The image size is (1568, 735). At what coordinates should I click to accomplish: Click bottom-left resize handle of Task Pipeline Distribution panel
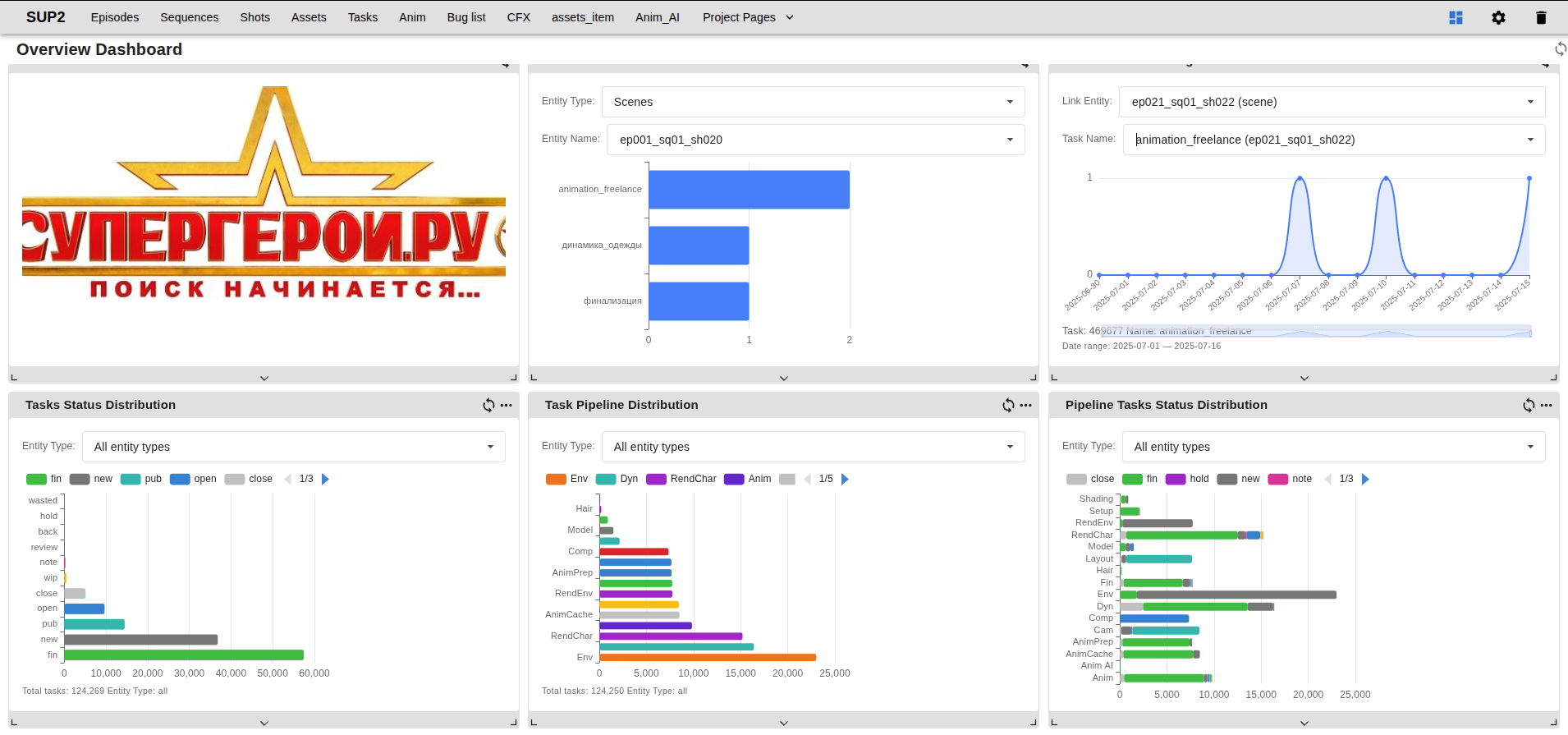coord(534,723)
